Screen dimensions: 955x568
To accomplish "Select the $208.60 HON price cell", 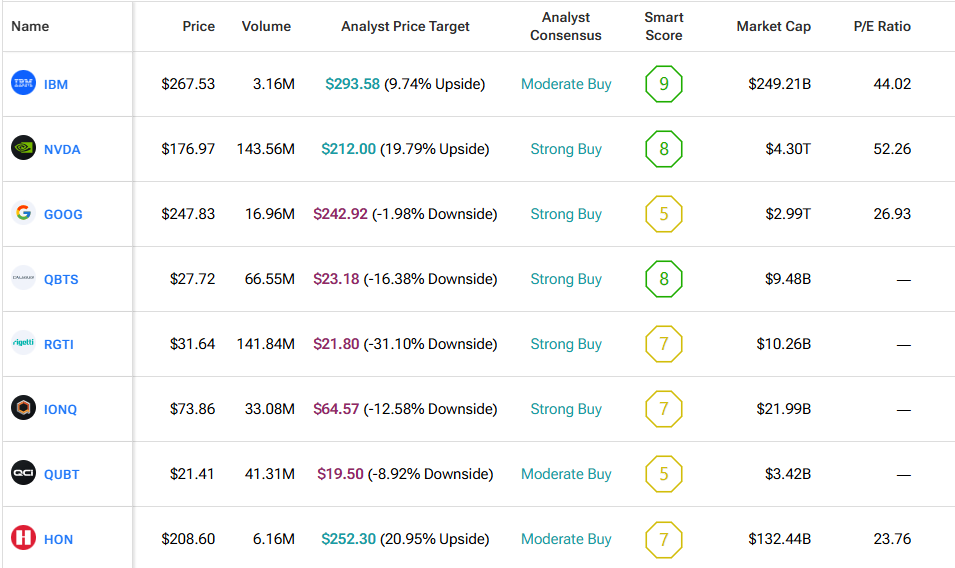I will point(188,539).
